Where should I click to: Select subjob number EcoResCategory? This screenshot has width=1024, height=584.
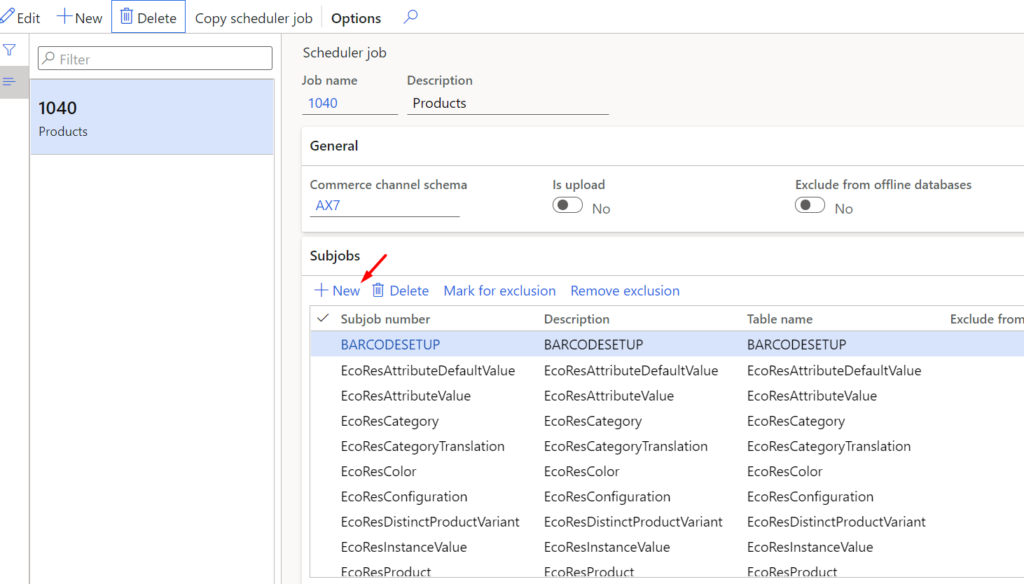[x=390, y=421]
